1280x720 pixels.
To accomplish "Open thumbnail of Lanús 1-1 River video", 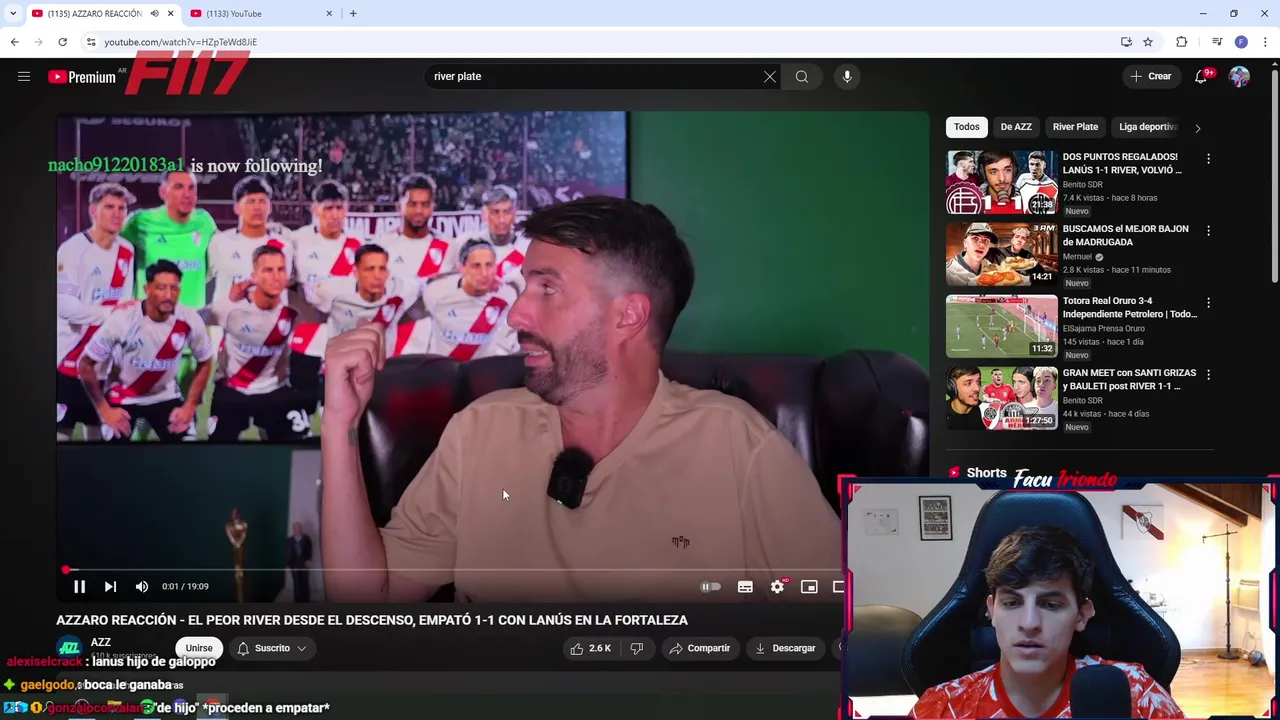I will 1001,182.
